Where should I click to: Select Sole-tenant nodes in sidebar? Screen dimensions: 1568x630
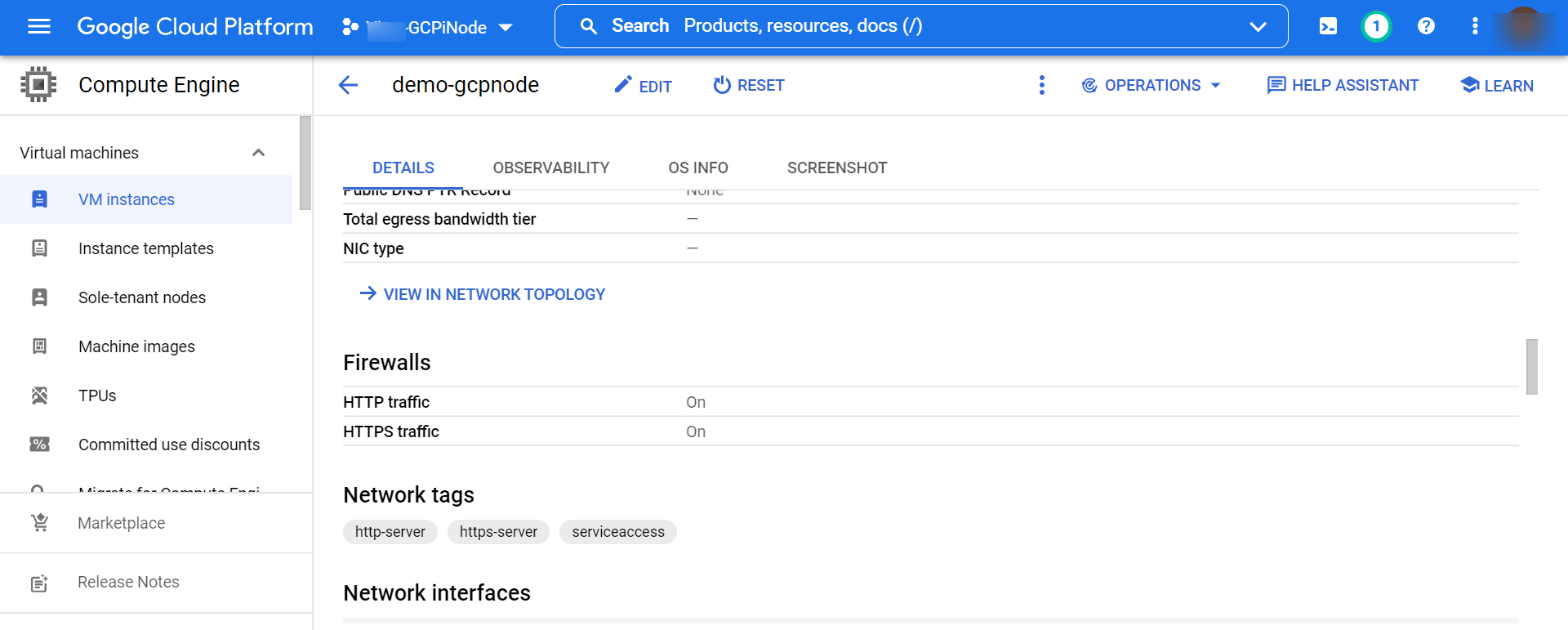(146, 297)
